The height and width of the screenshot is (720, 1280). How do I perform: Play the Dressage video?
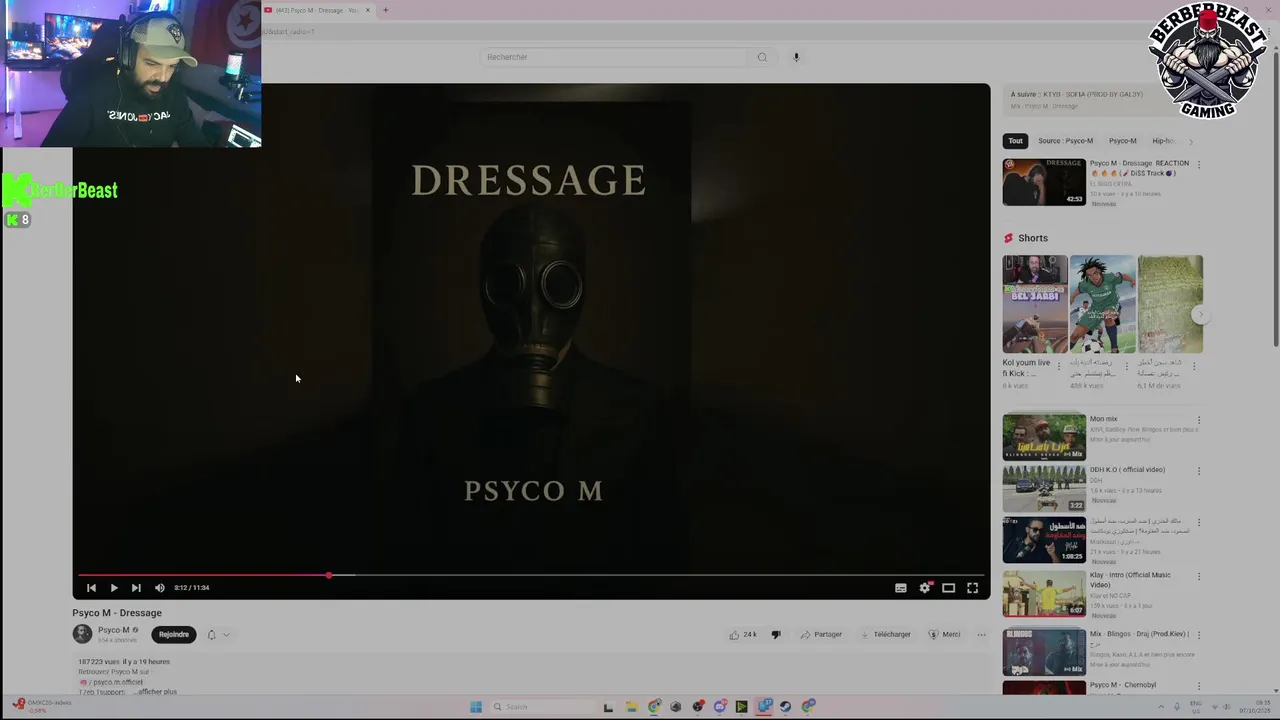pyautogui.click(x=113, y=588)
